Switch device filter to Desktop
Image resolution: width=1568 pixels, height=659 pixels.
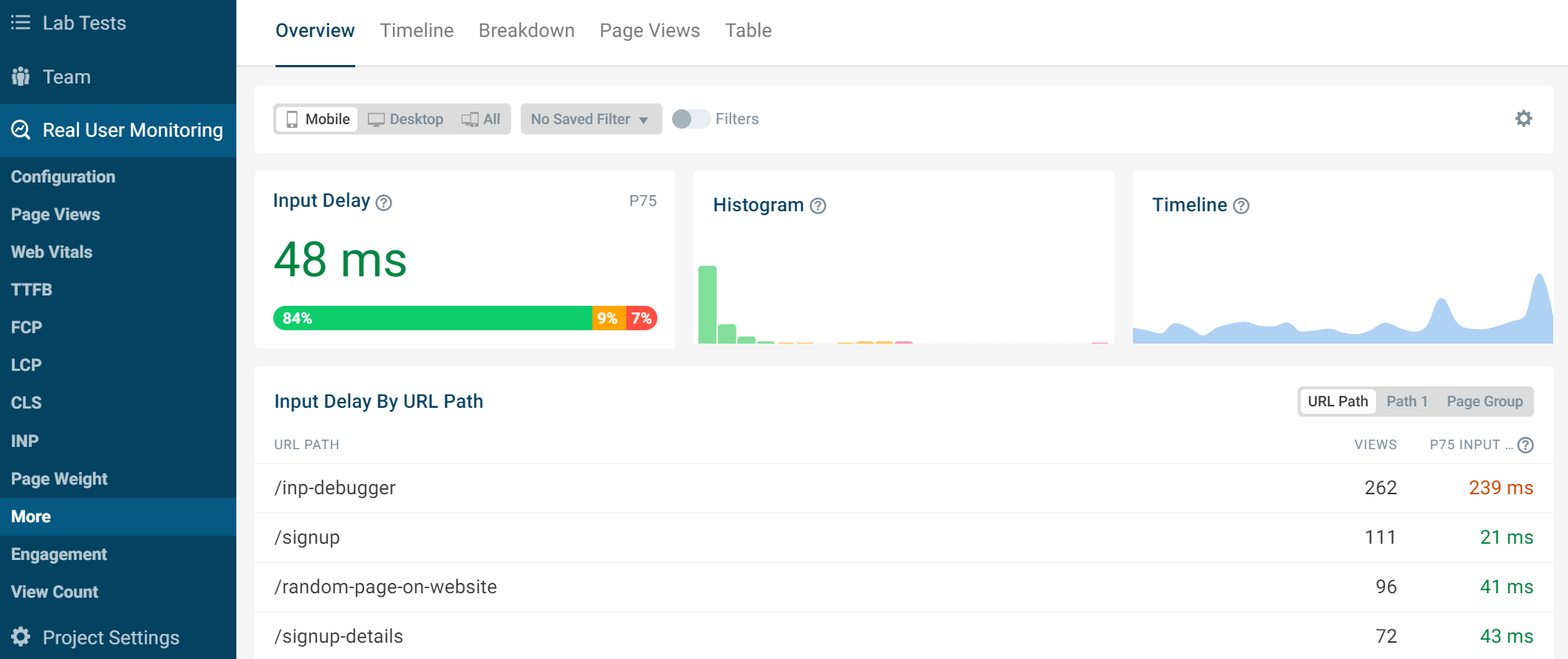coord(406,119)
